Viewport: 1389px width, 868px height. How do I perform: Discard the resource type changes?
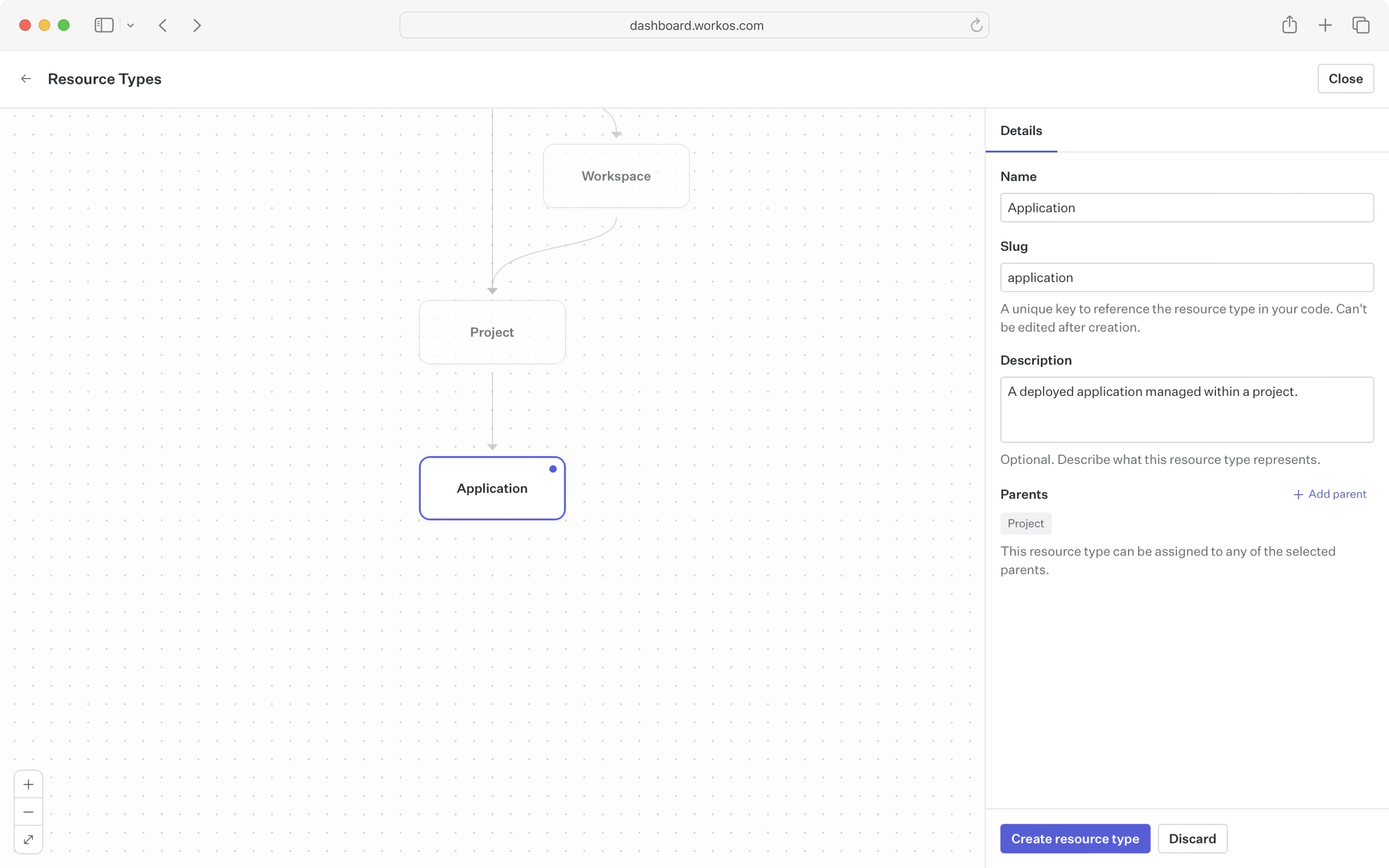pyautogui.click(x=1192, y=838)
